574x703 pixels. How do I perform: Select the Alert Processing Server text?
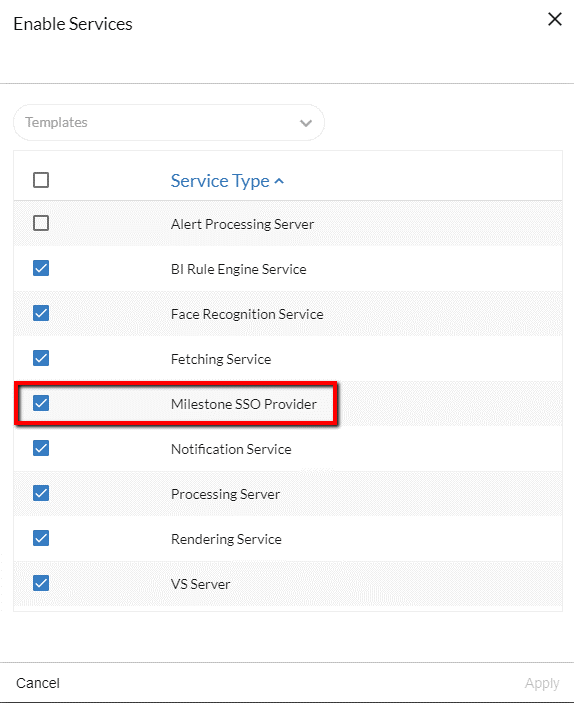point(242,224)
